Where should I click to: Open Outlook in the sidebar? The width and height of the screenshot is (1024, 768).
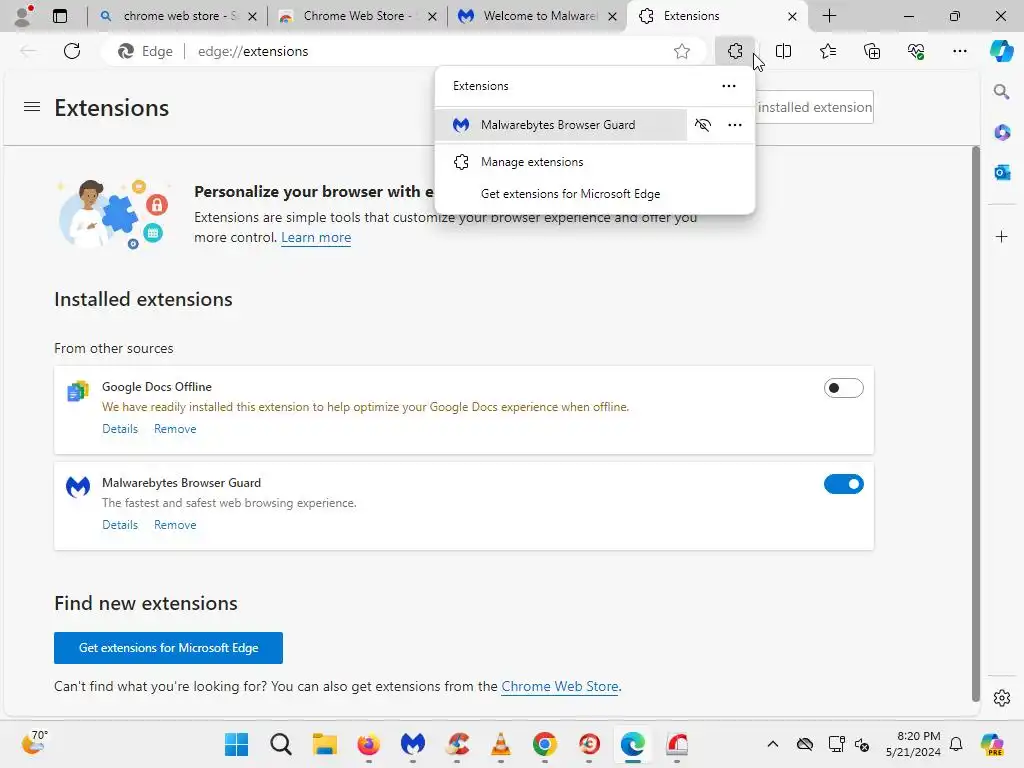[x=1001, y=172]
